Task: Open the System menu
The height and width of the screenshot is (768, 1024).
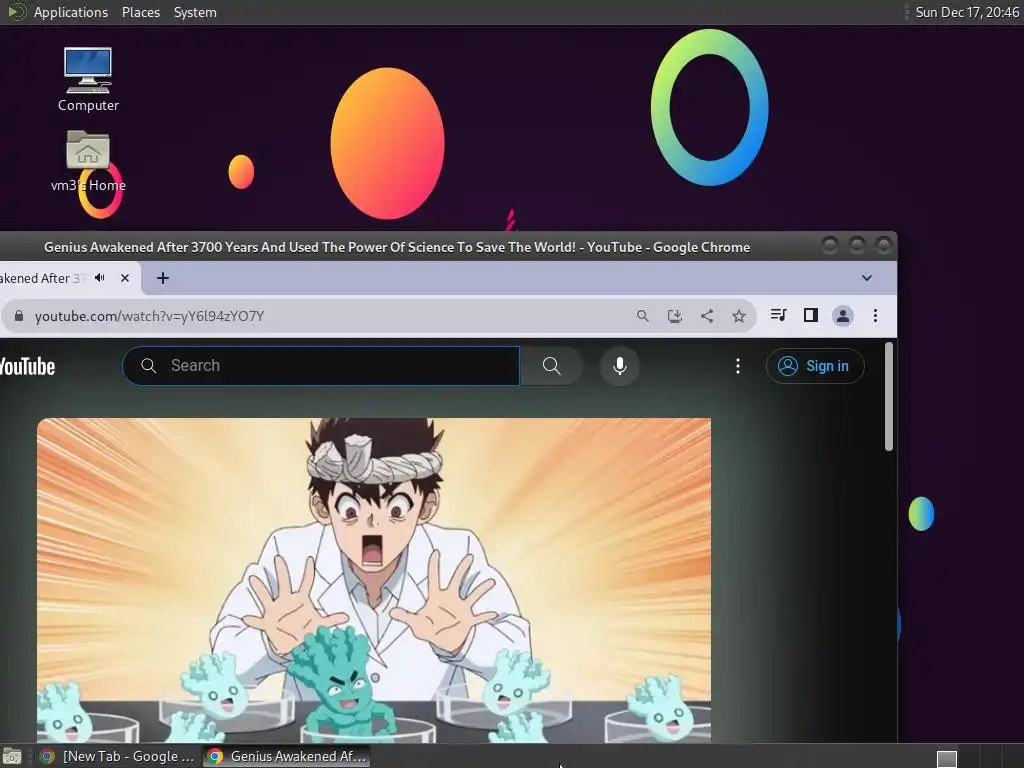Action: click(x=195, y=12)
